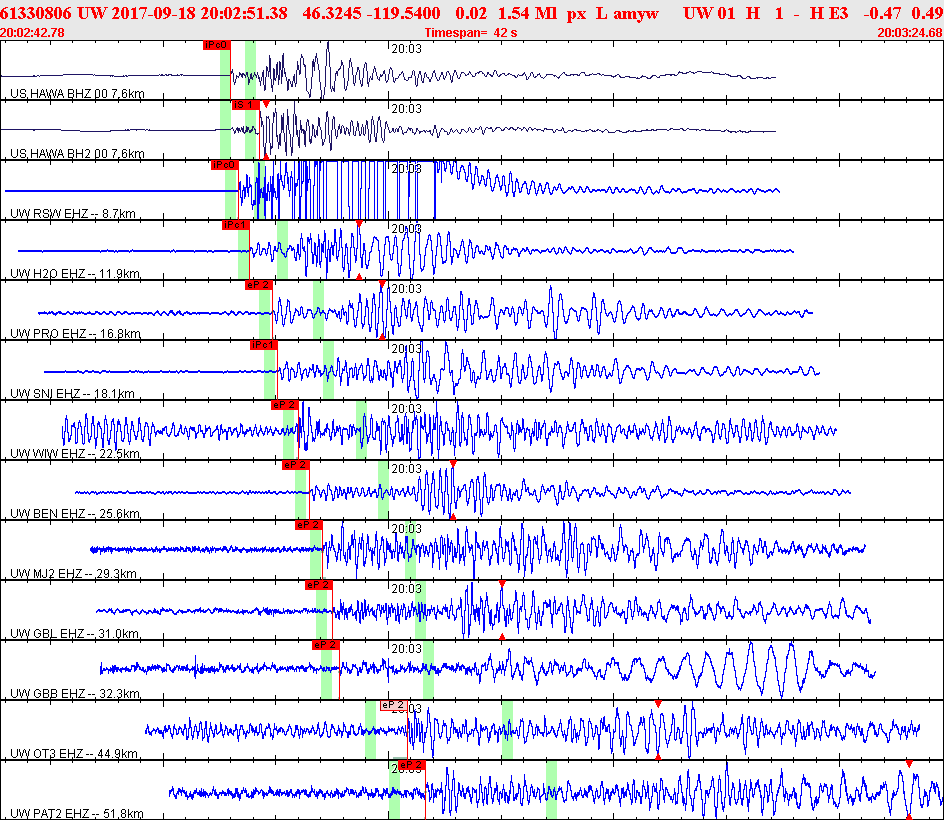Select the eP 2 pick flag on WIW trace
This screenshot has height=820, width=944.
[x=284, y=405]
